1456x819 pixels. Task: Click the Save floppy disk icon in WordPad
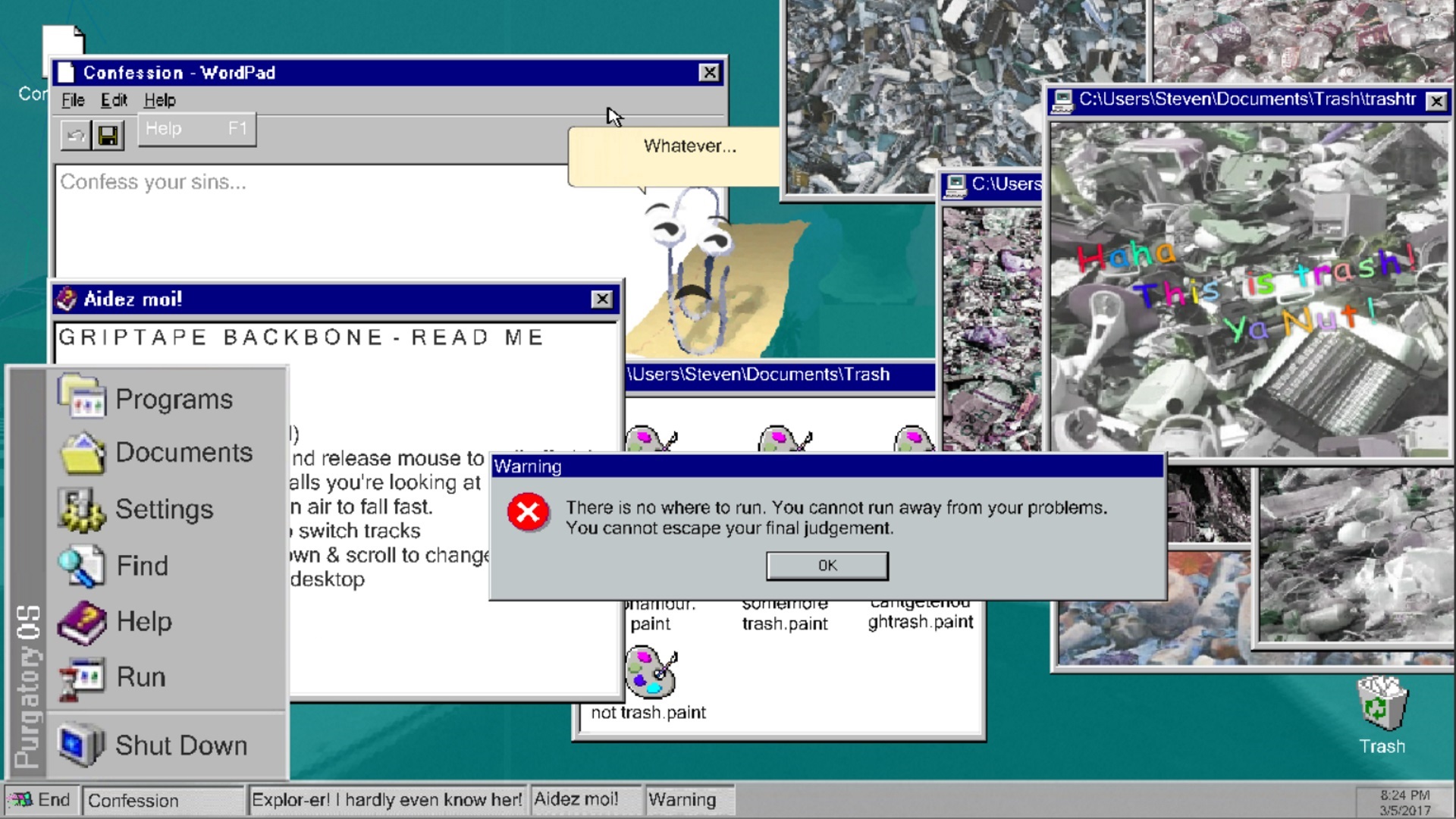[109, 133]
